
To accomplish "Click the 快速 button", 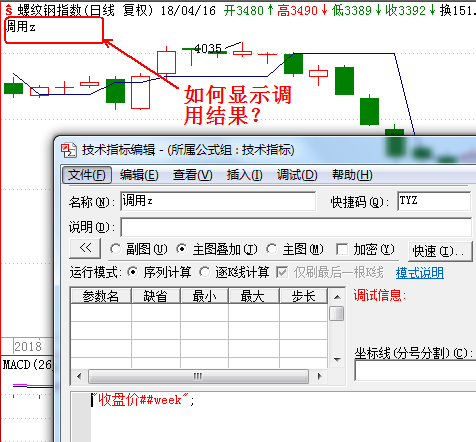I will click(x=440, y=251).
